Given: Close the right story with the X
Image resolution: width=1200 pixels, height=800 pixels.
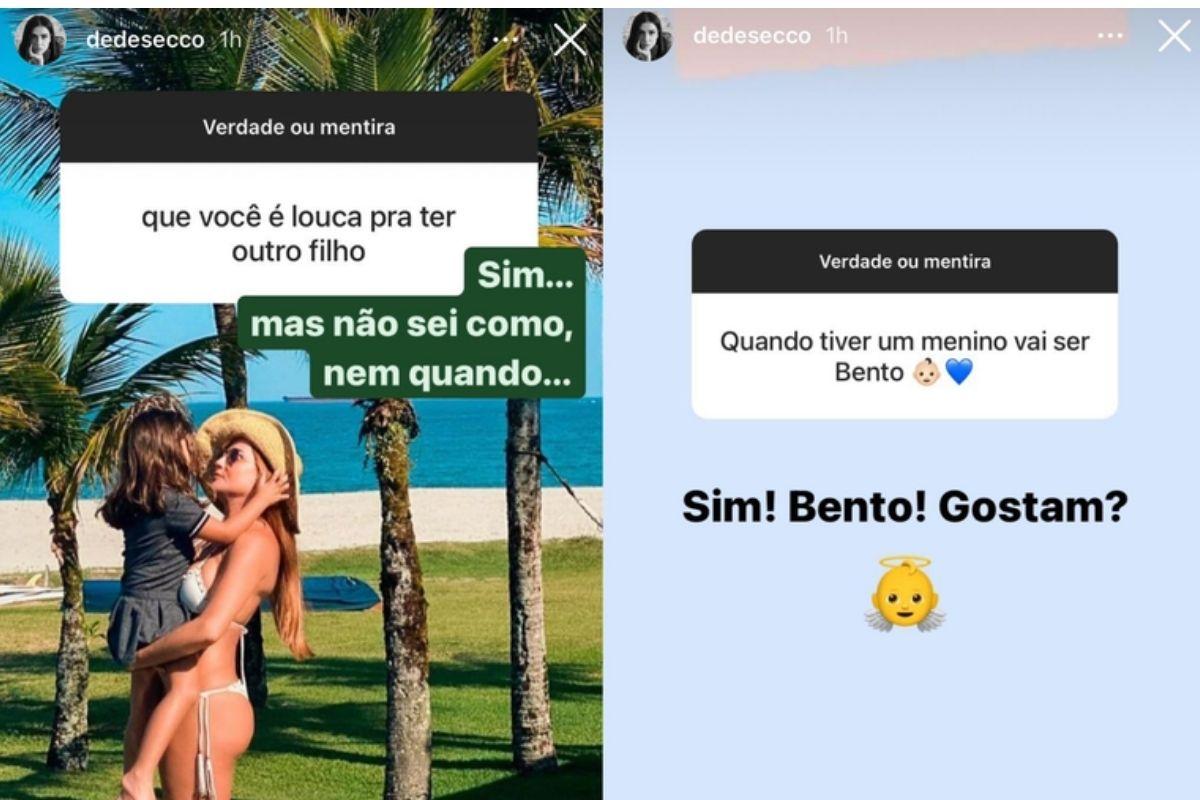Looking at the screenshot, I should pyautogui.click(x=1174, y=36).
